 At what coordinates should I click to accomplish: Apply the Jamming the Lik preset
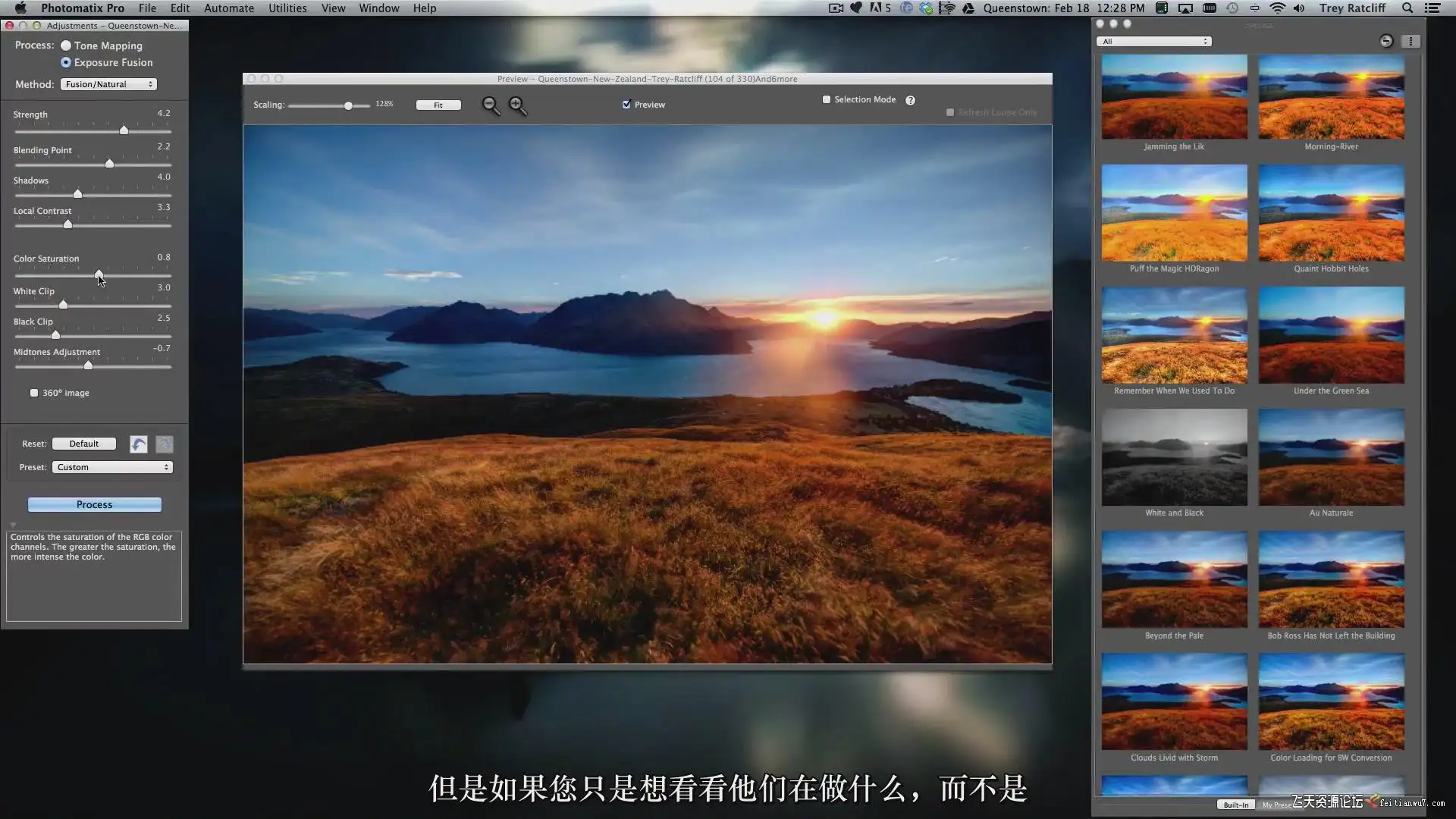click(1174, 97)
